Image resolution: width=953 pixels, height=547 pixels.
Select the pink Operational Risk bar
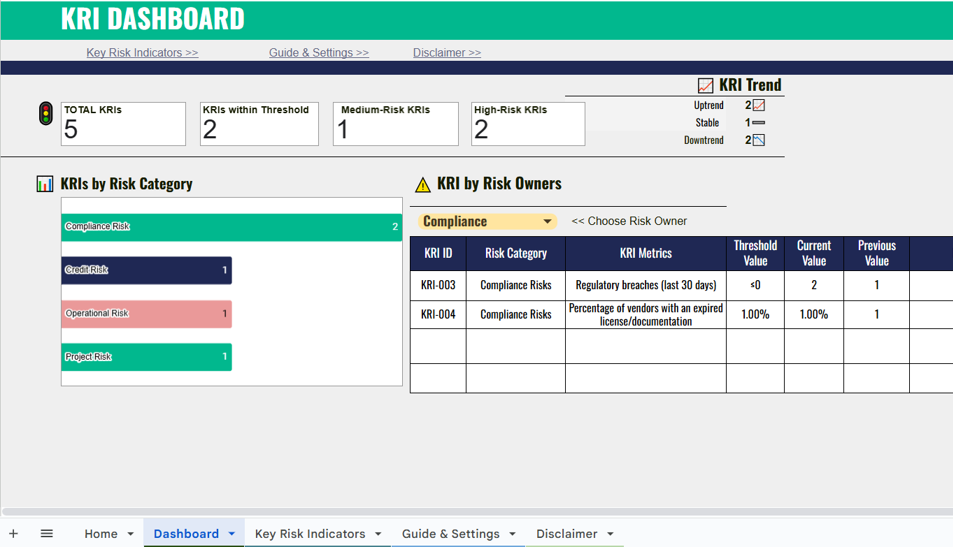pyautogui.click(x=146, y=314)
